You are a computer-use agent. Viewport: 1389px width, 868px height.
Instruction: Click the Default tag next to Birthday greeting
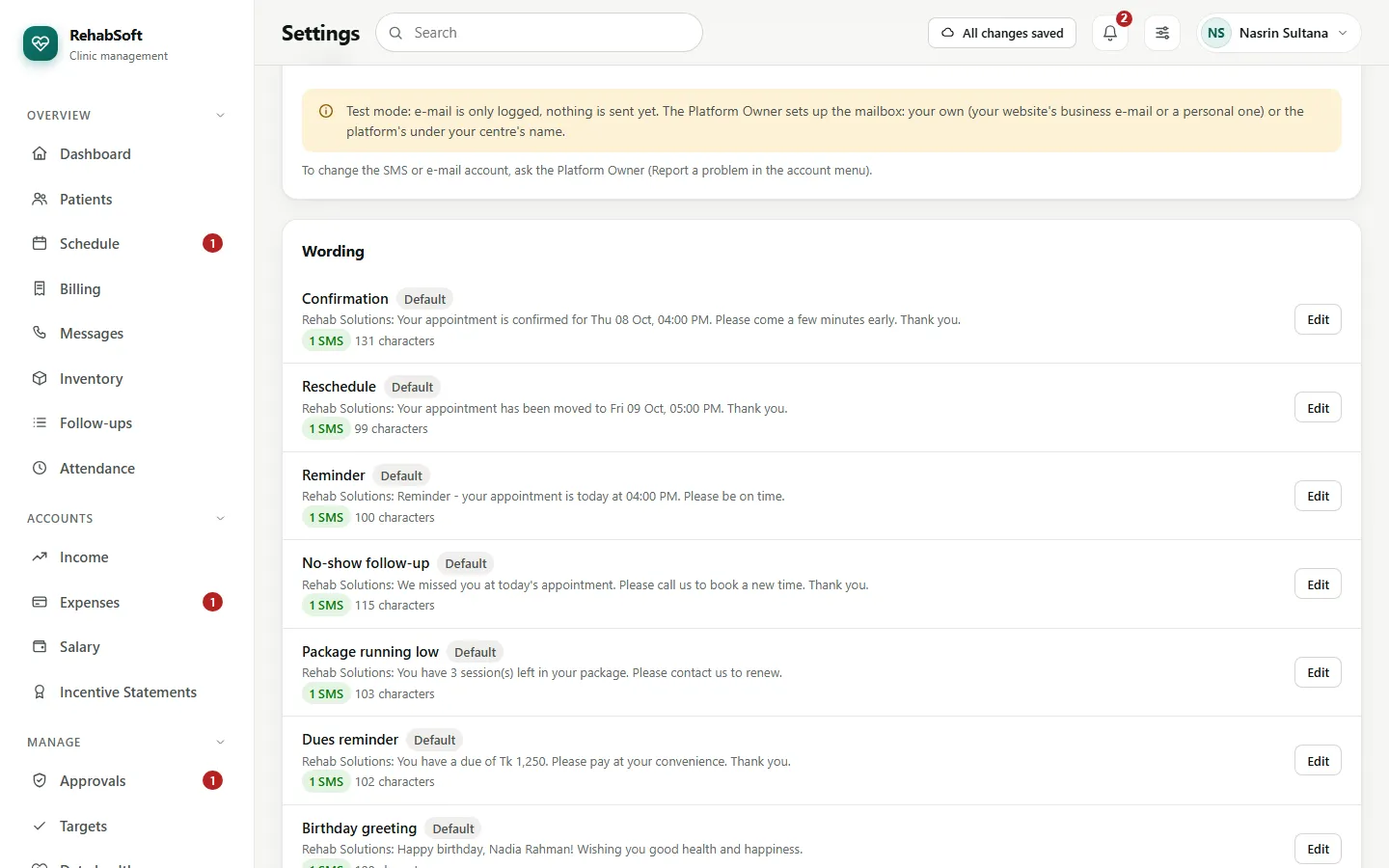coord(453,828)
